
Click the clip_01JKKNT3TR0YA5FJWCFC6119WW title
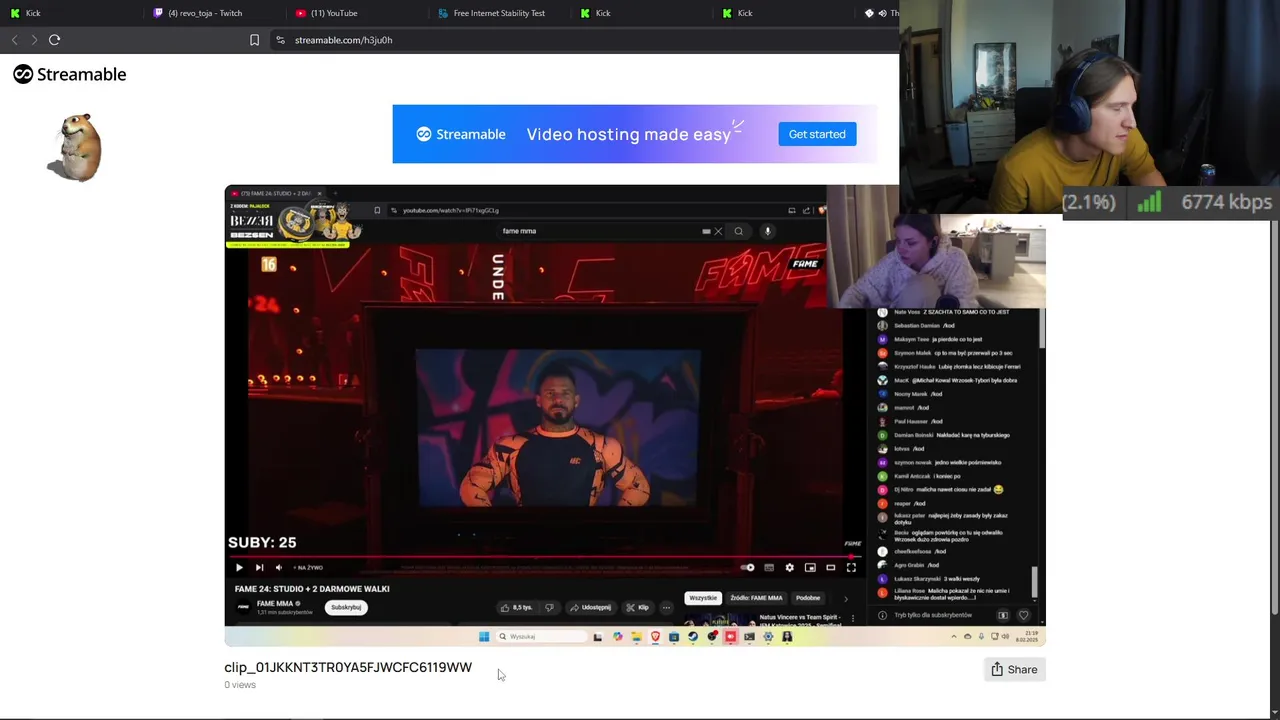pos(348,667)
